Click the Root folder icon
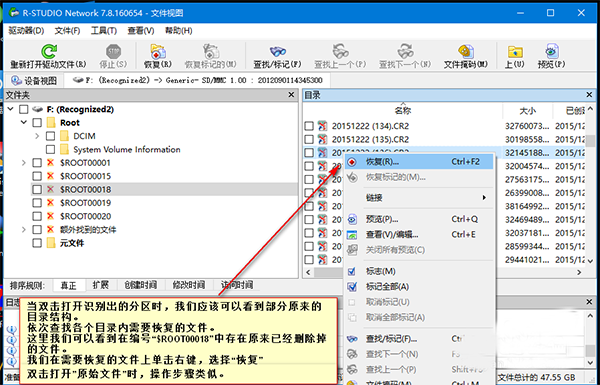600x385 pixels. click(51, 122)
